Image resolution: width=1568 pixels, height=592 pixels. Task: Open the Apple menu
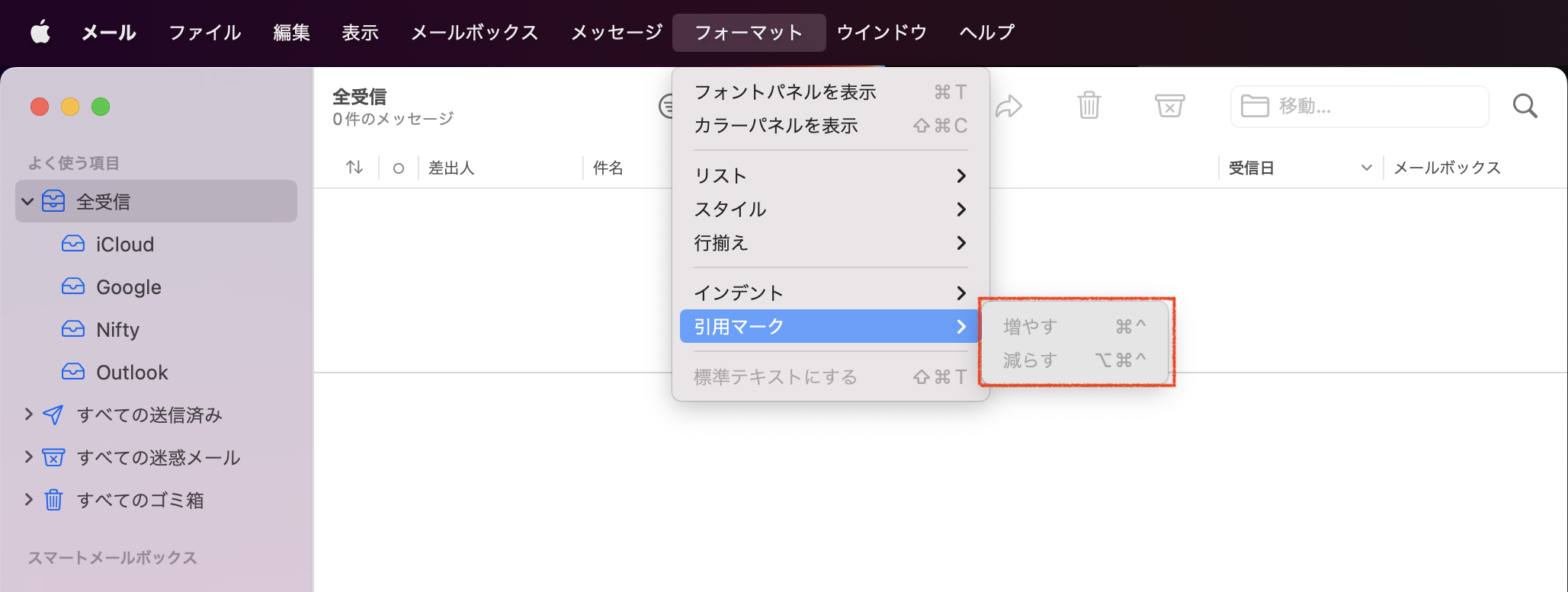pyautogui.click(x=40, y=32)
